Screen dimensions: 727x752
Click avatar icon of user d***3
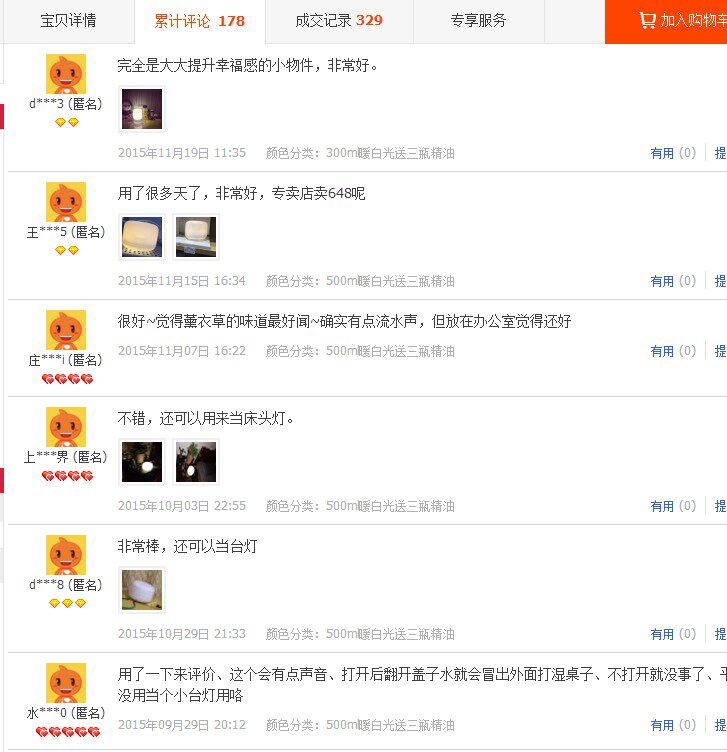point(66,74)
